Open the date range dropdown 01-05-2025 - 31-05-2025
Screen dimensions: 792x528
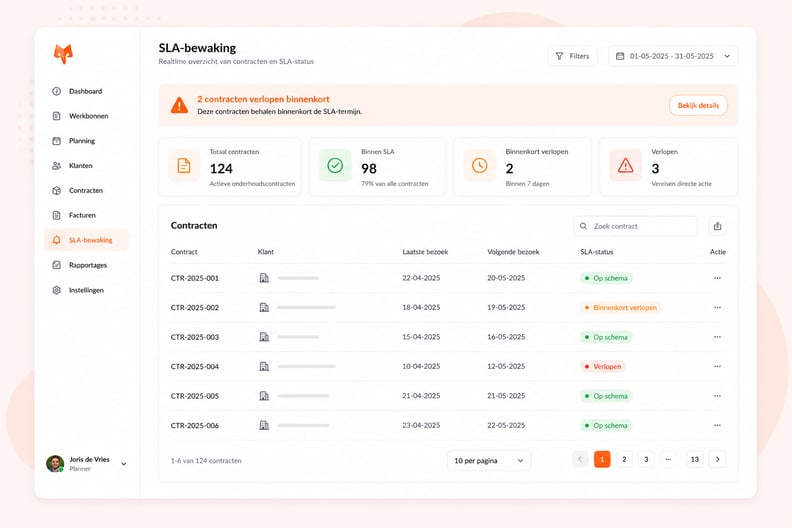click(673, 56)
